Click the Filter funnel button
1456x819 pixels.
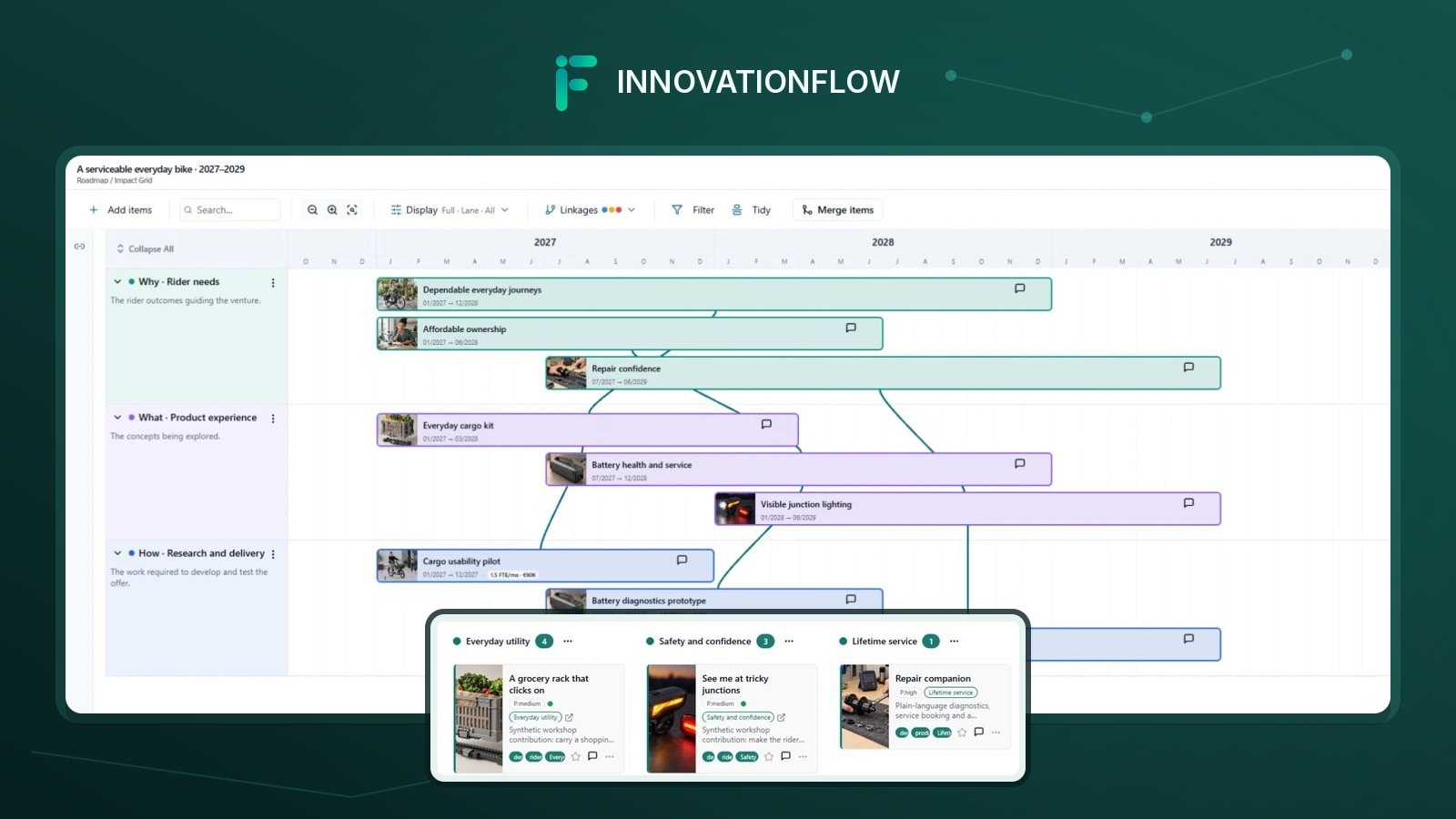click(693, 210)
